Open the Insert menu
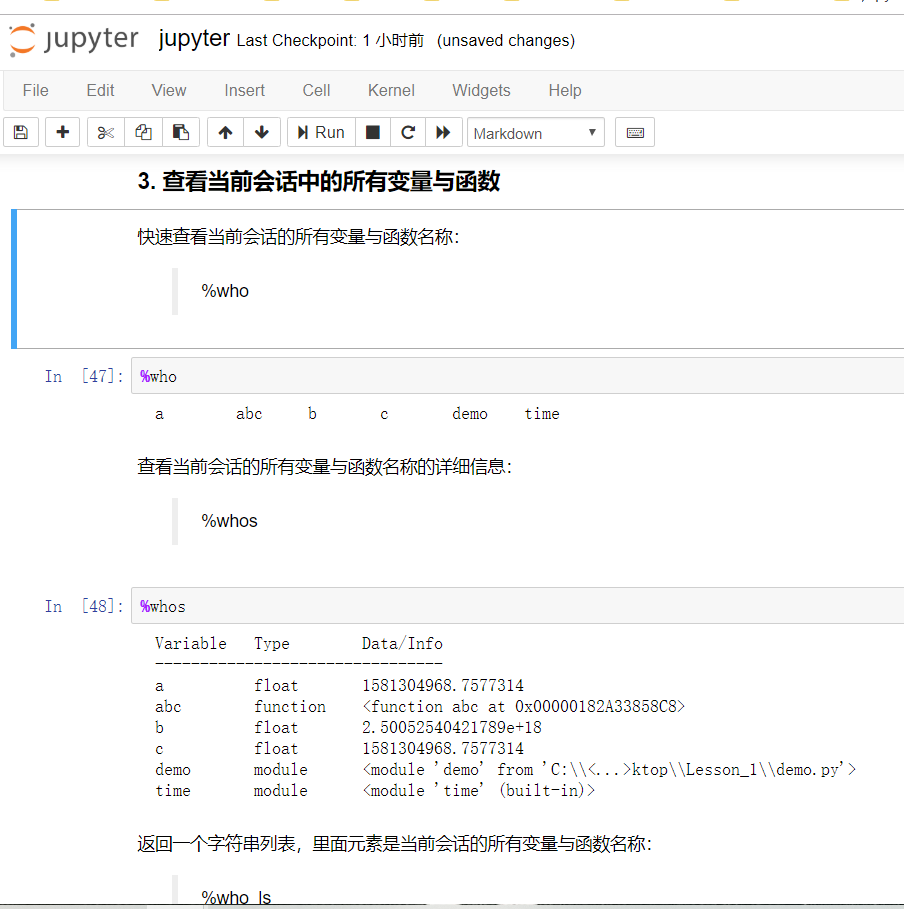The height and width of the screenshot is (909, 904). [244, 90]
